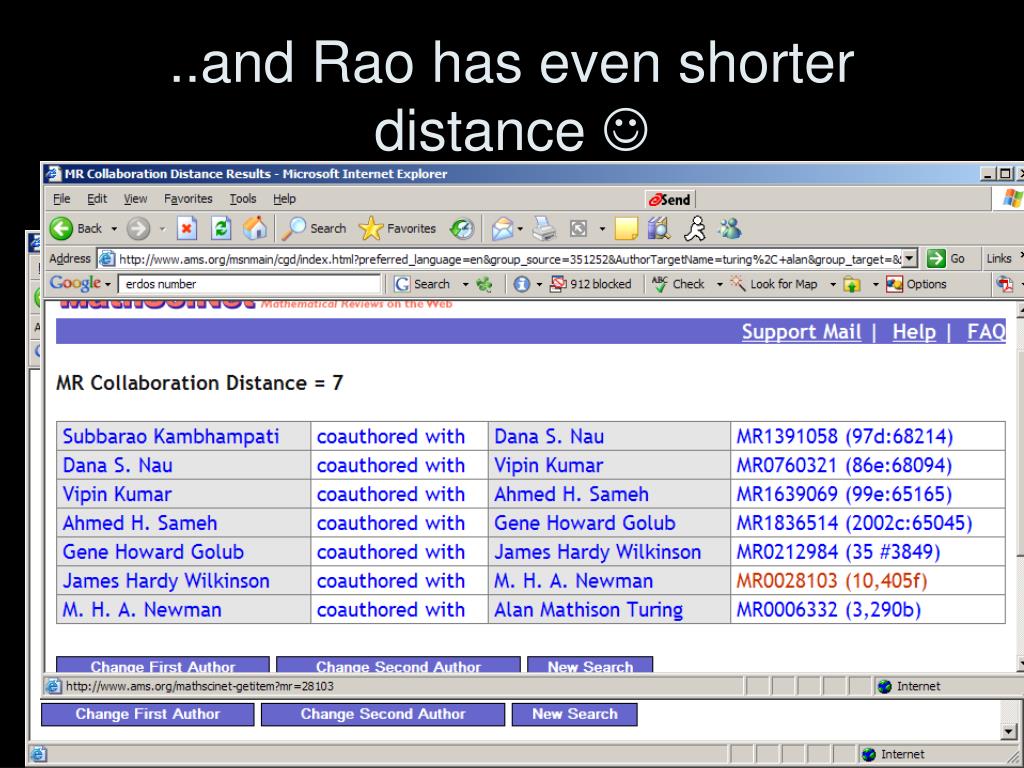
Task: Open the Look for Map dropdown
Action: [x=833, y=285]
